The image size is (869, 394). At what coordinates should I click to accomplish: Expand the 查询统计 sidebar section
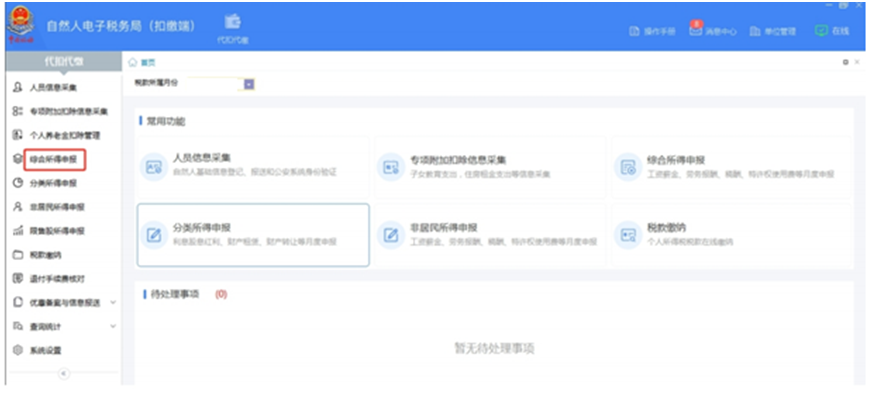click(64, 326)
